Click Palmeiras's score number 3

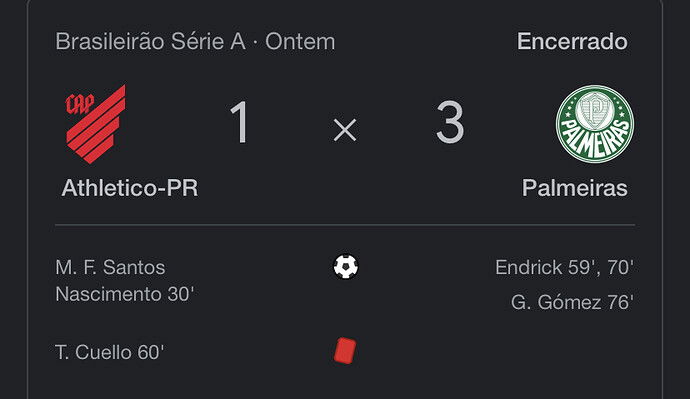(450, 122)
